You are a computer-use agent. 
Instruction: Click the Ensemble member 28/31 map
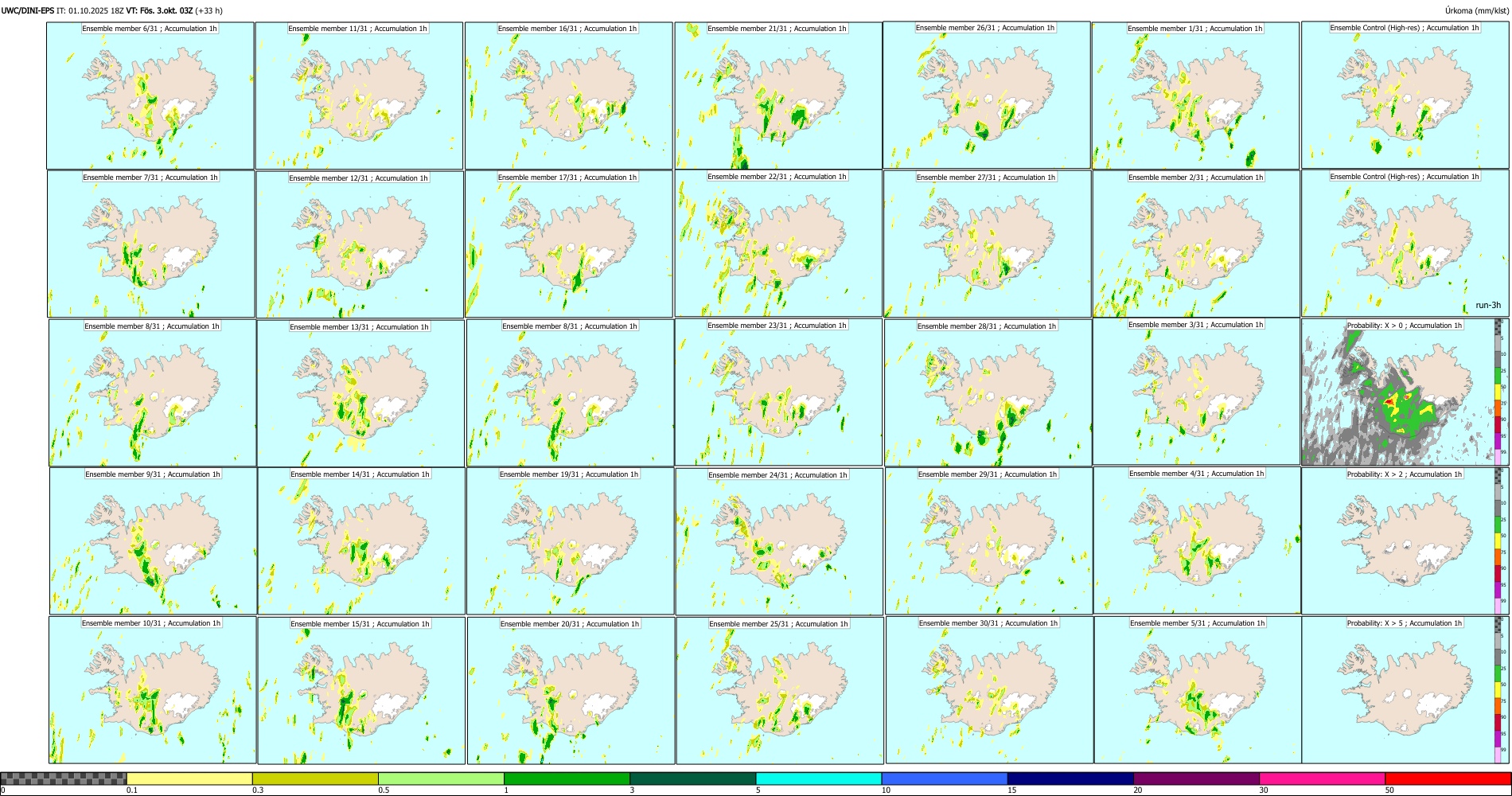[988, 393]
